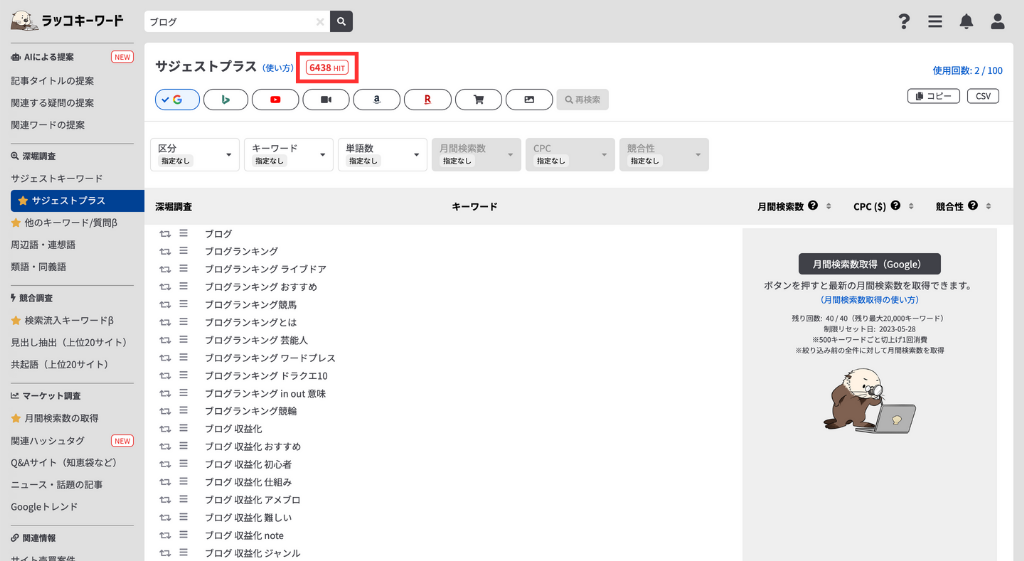Viewport: 1024px width, 561px height.
Task: Open the CPC filter dropdown
Action: (570, 155)
